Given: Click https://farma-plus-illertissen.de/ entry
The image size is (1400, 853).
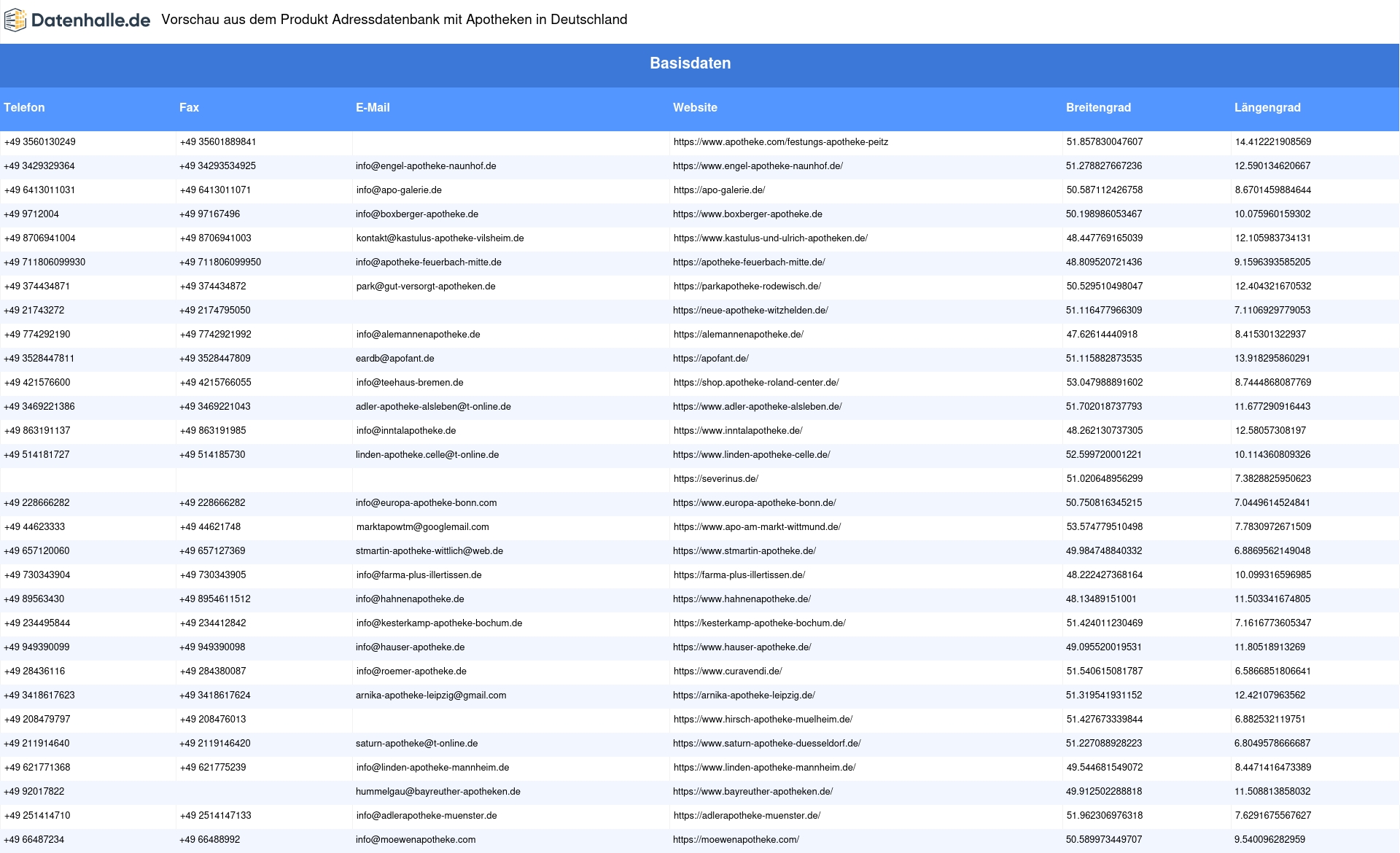Looking at the screenshot, I should pos(739,575).
